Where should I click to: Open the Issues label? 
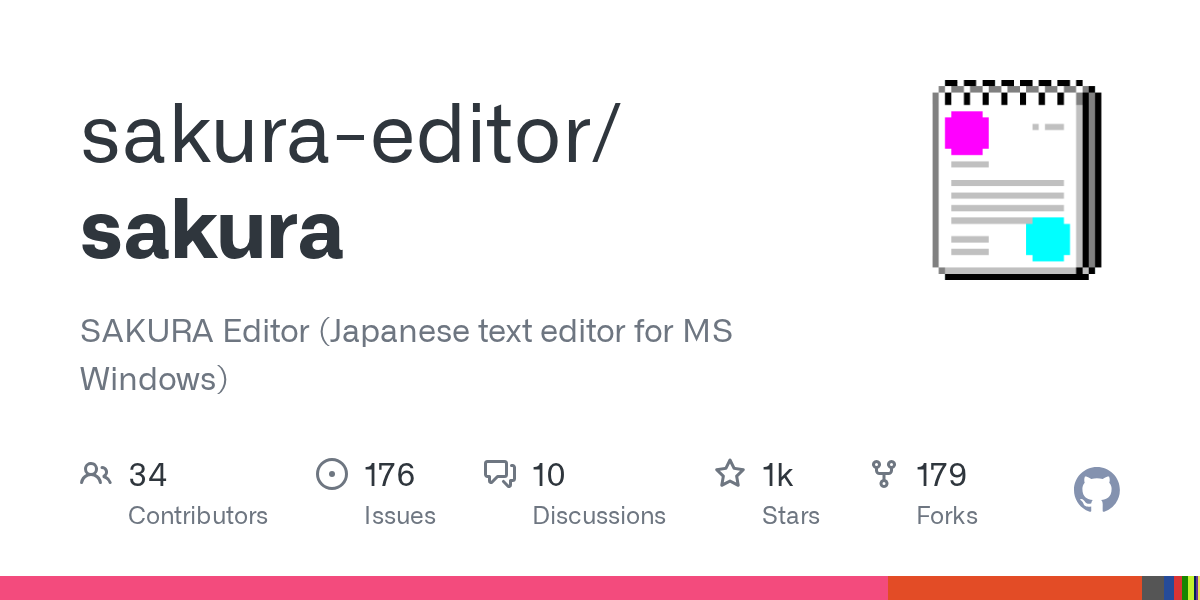399,516
